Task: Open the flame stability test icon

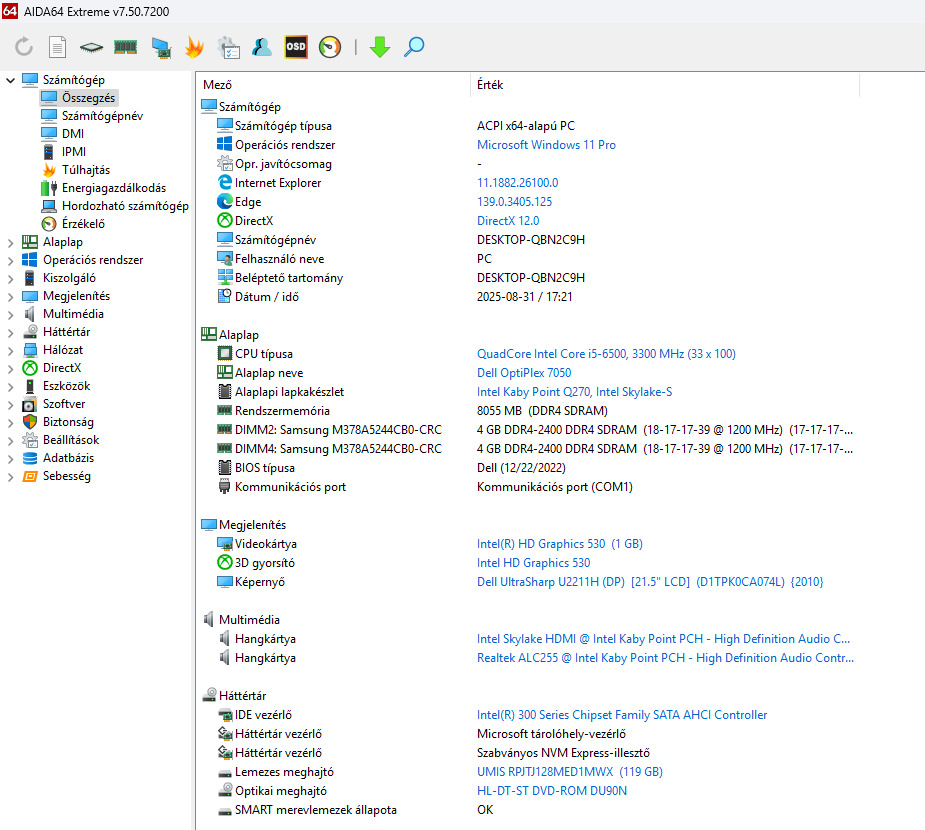Action: tap(194, 47)
